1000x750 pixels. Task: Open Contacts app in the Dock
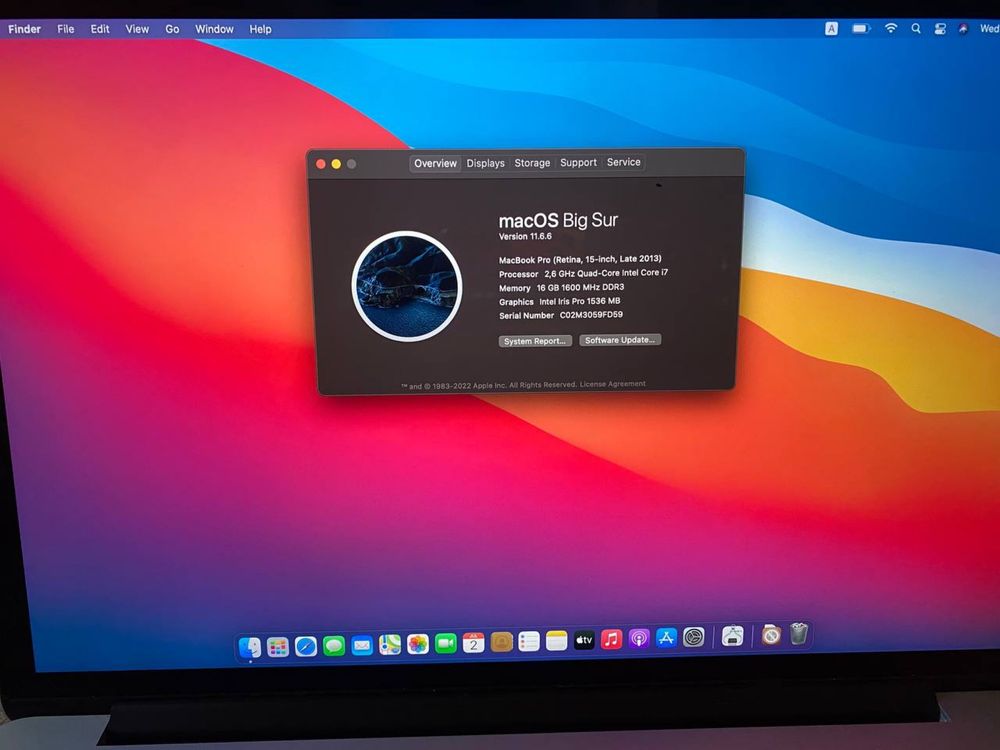point(501,642)
